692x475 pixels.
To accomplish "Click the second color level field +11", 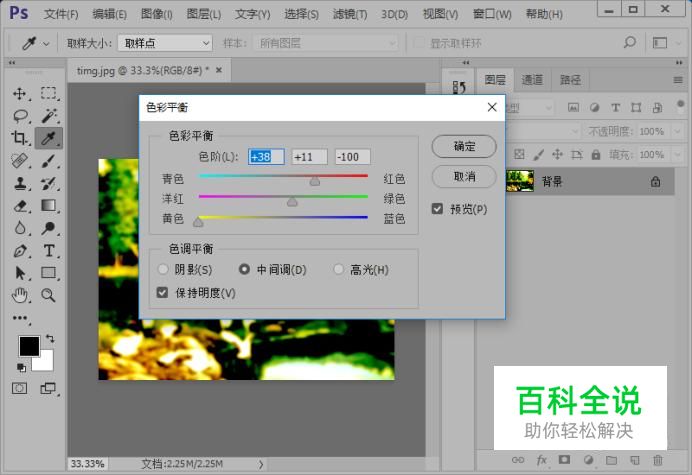I will point(309,157).
